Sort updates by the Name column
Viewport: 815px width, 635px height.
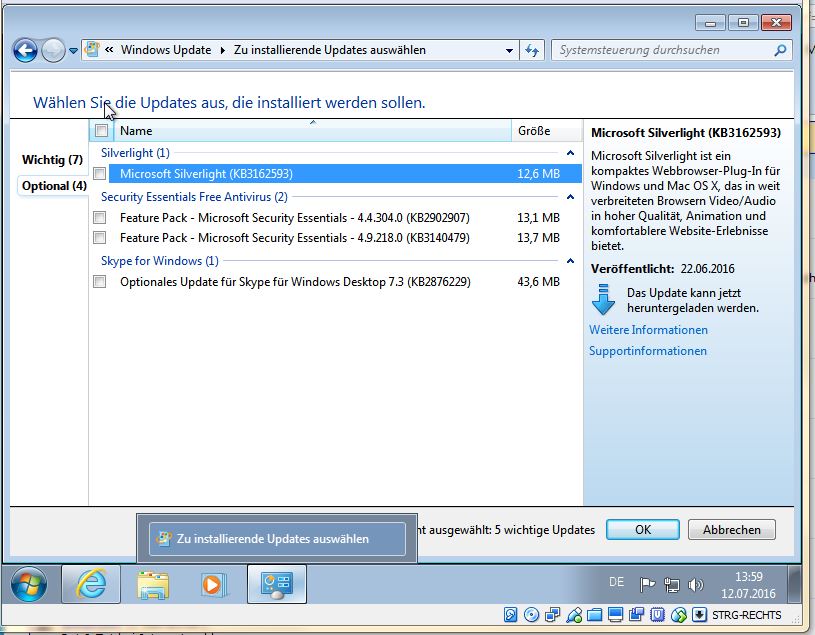312,130
